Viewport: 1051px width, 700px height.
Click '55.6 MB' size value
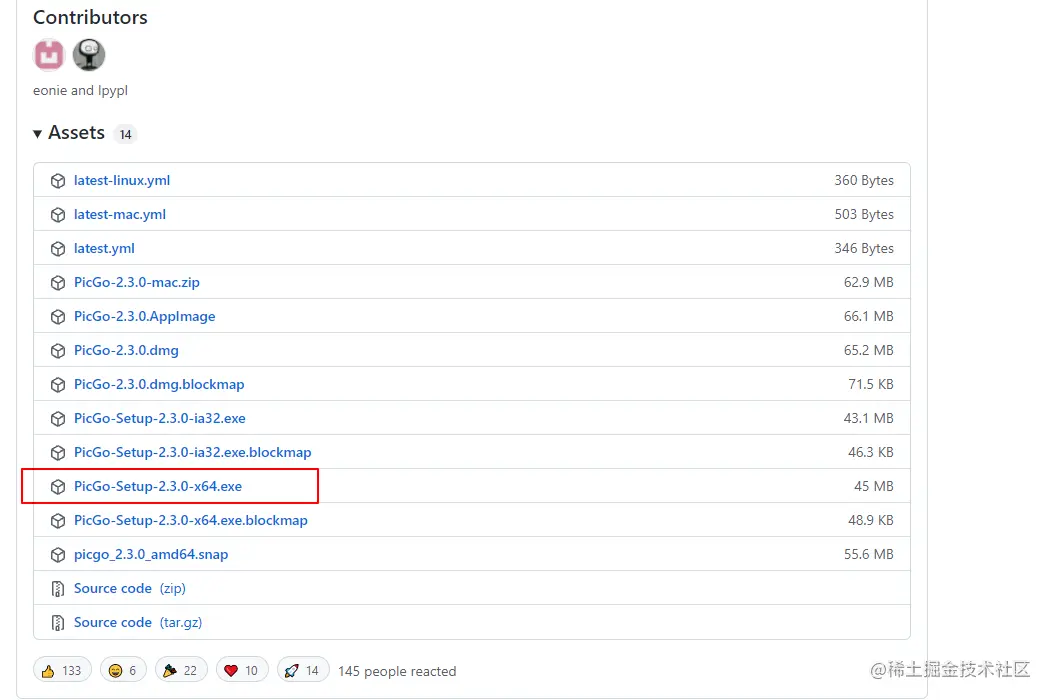(869, 555)
